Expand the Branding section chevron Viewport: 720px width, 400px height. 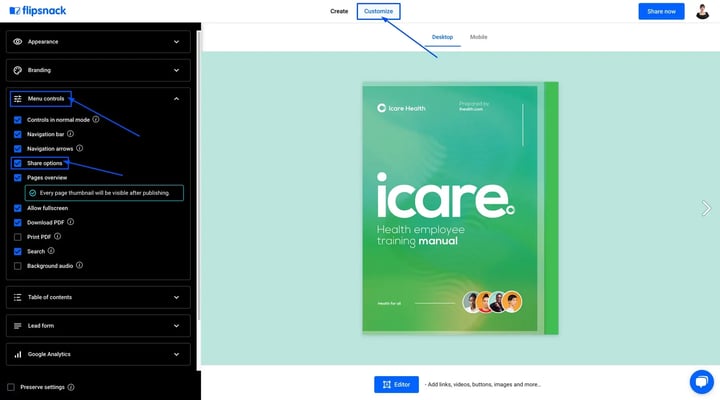pos(176,70)
